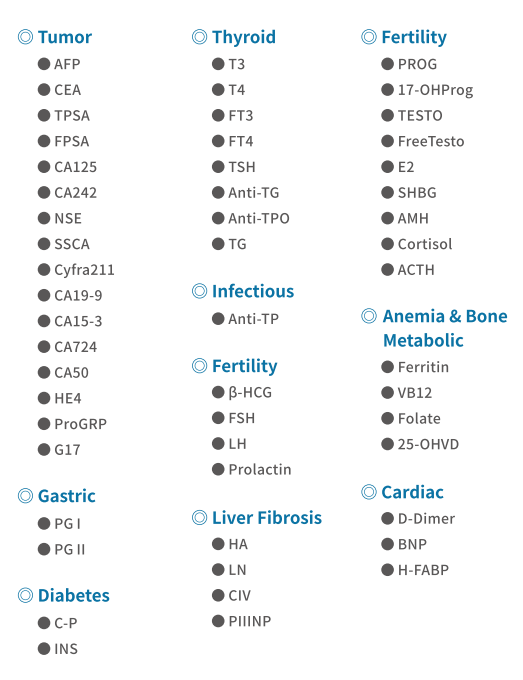Screen dimensions: 523x680
Task: Click the ring icon next to Liver Fibrosis
Action: point(199,517)
